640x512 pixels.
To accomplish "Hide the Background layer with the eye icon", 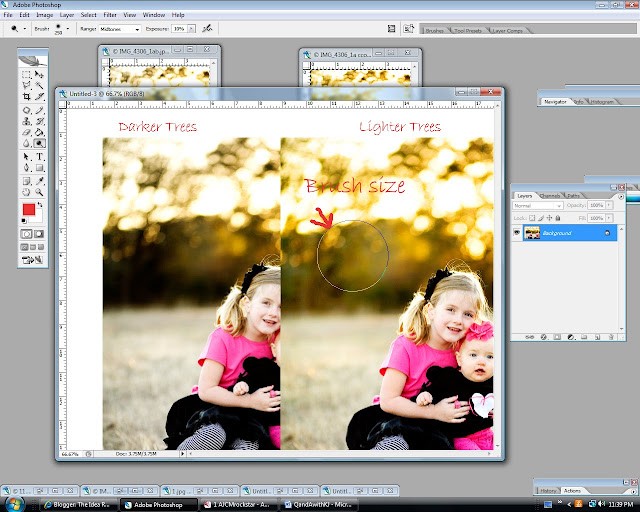I will click(x=517, y=232).
